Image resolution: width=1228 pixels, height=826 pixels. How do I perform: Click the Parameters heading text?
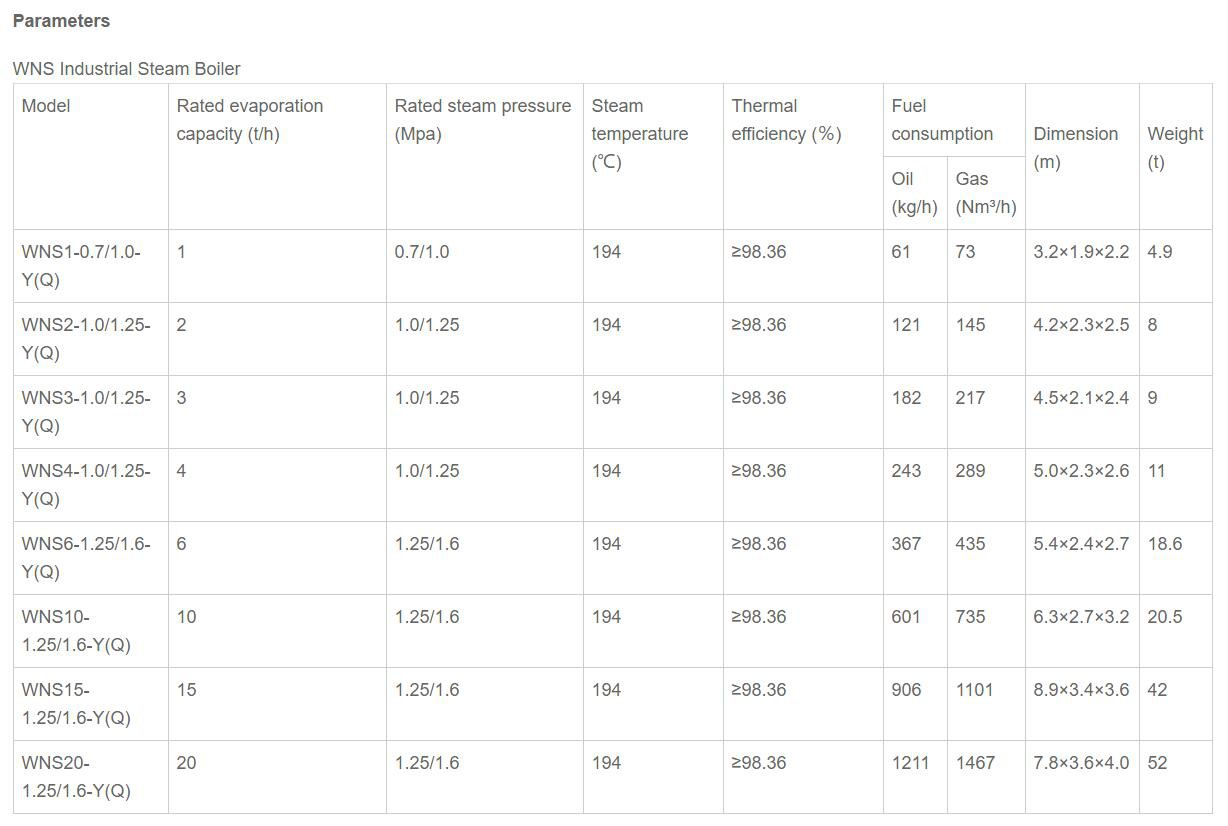61,21
